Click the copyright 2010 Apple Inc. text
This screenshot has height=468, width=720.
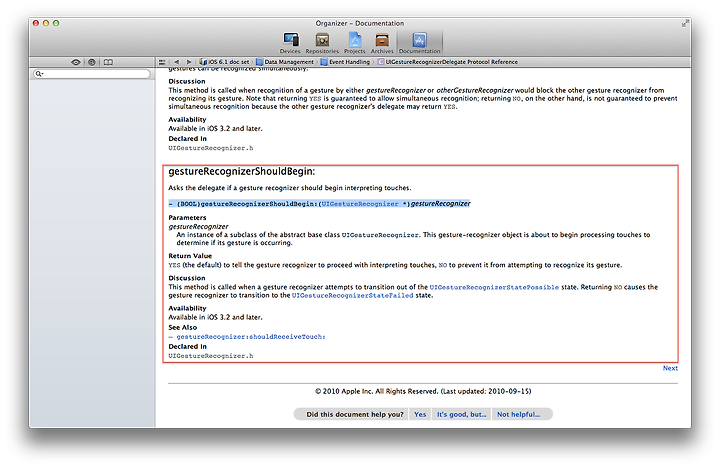point(423,391)
